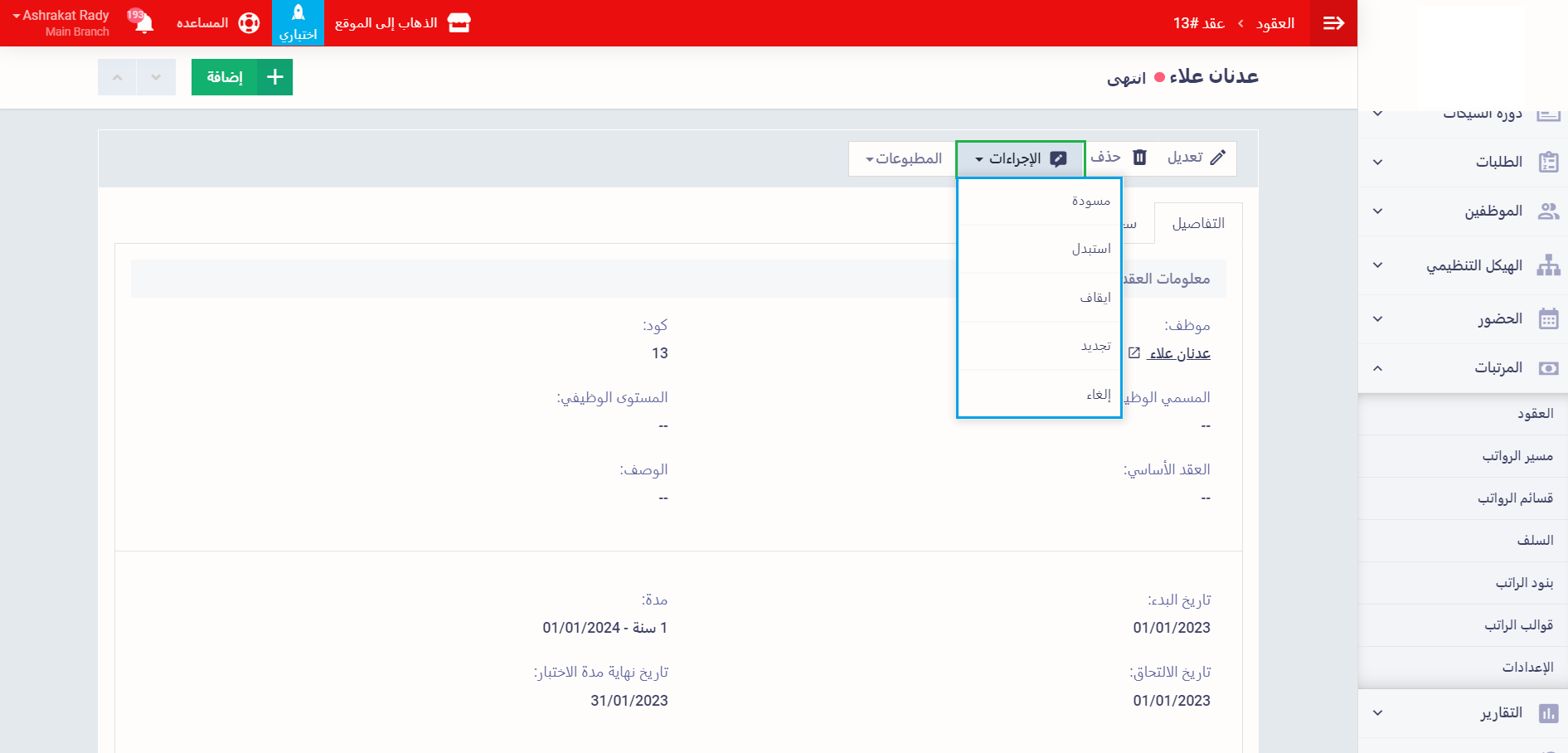Open the المساعده help lifebuoy icon
This screenshot has width=1568, height=753.
click(x=249, y=23)
